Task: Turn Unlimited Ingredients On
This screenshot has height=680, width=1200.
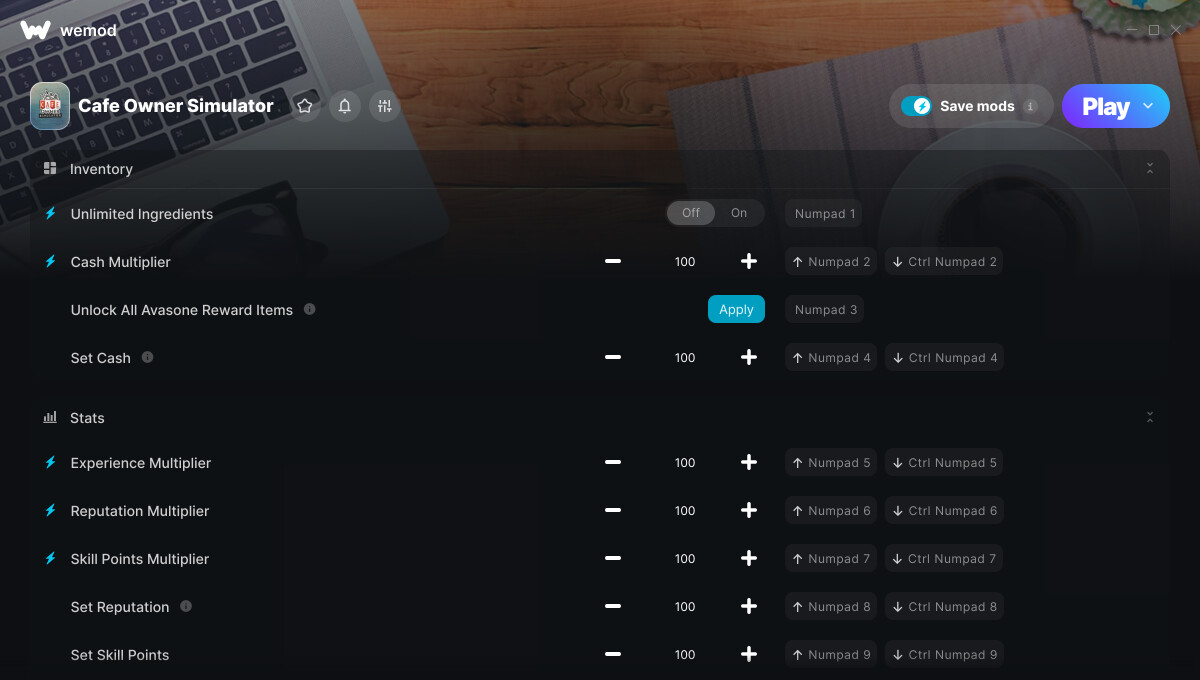Action: (x=739, y=213)
